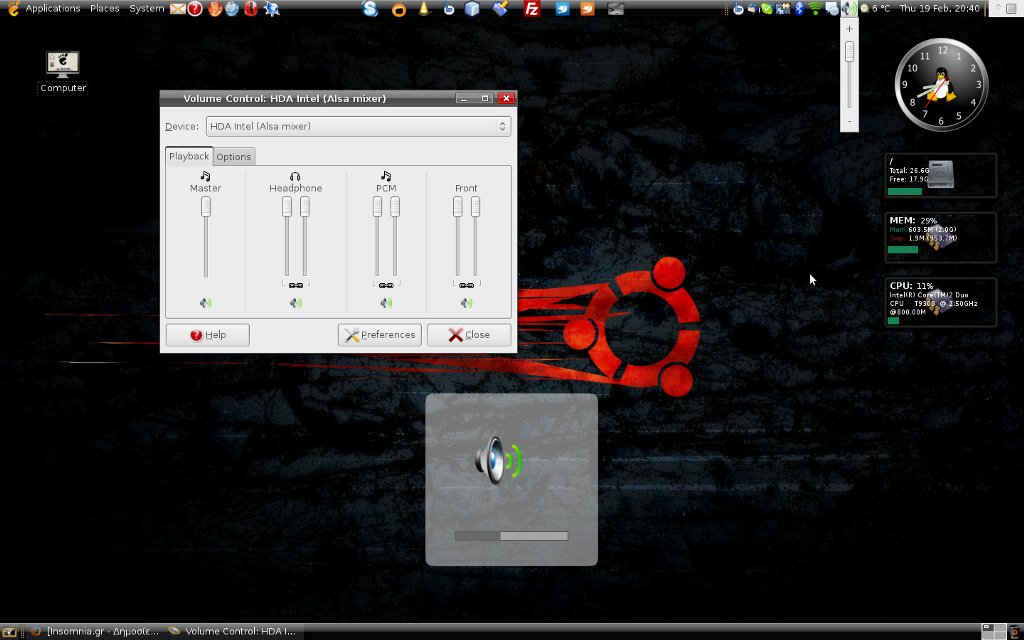
Task: Click the right Front slider handle
Action: [x=475, y=207]
